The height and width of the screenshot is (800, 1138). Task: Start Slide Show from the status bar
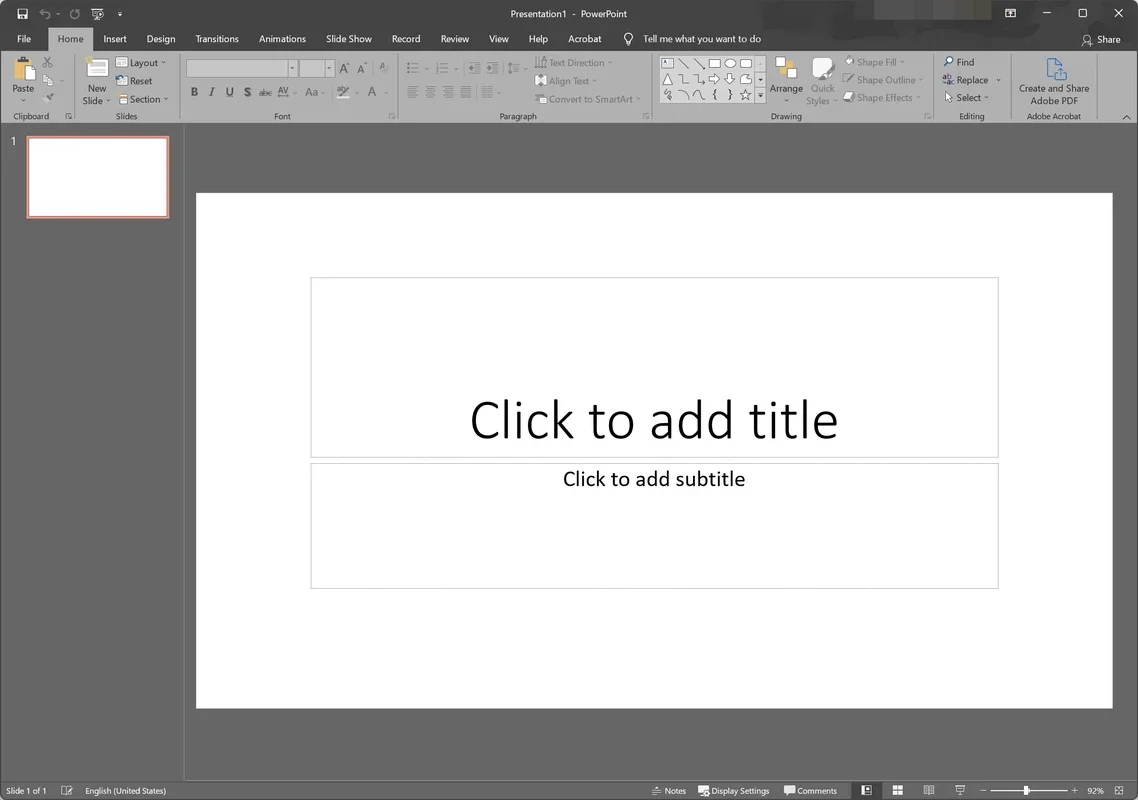[x=958, y=790]
